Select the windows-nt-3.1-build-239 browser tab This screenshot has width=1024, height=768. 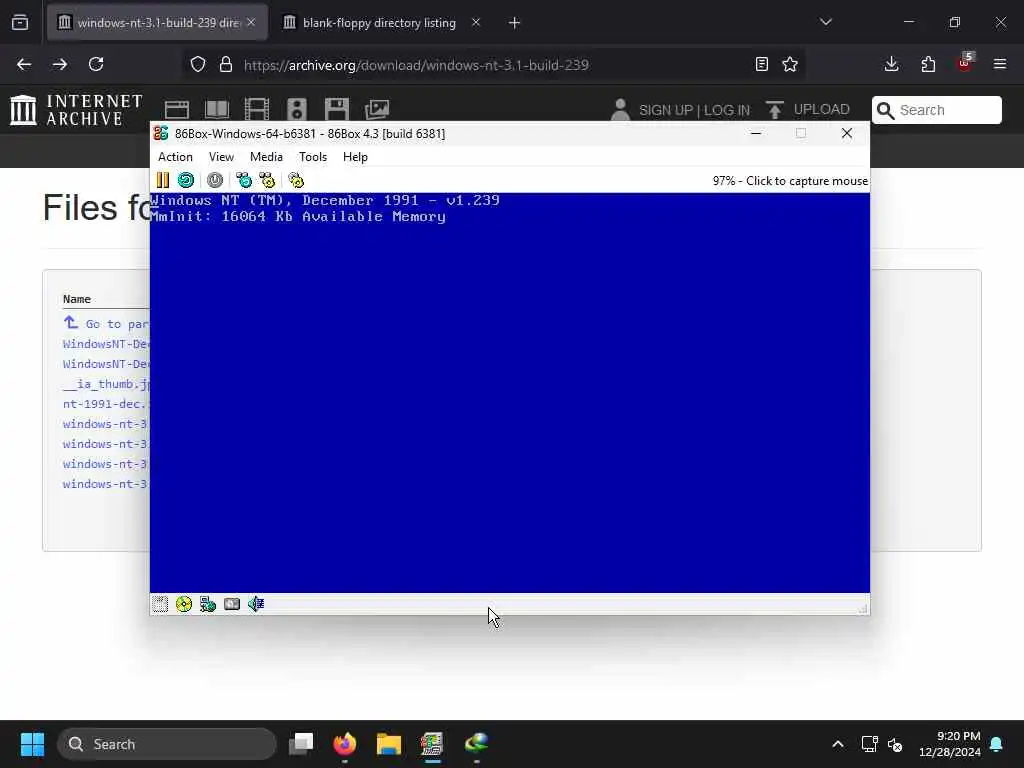(x=157, y=23)
